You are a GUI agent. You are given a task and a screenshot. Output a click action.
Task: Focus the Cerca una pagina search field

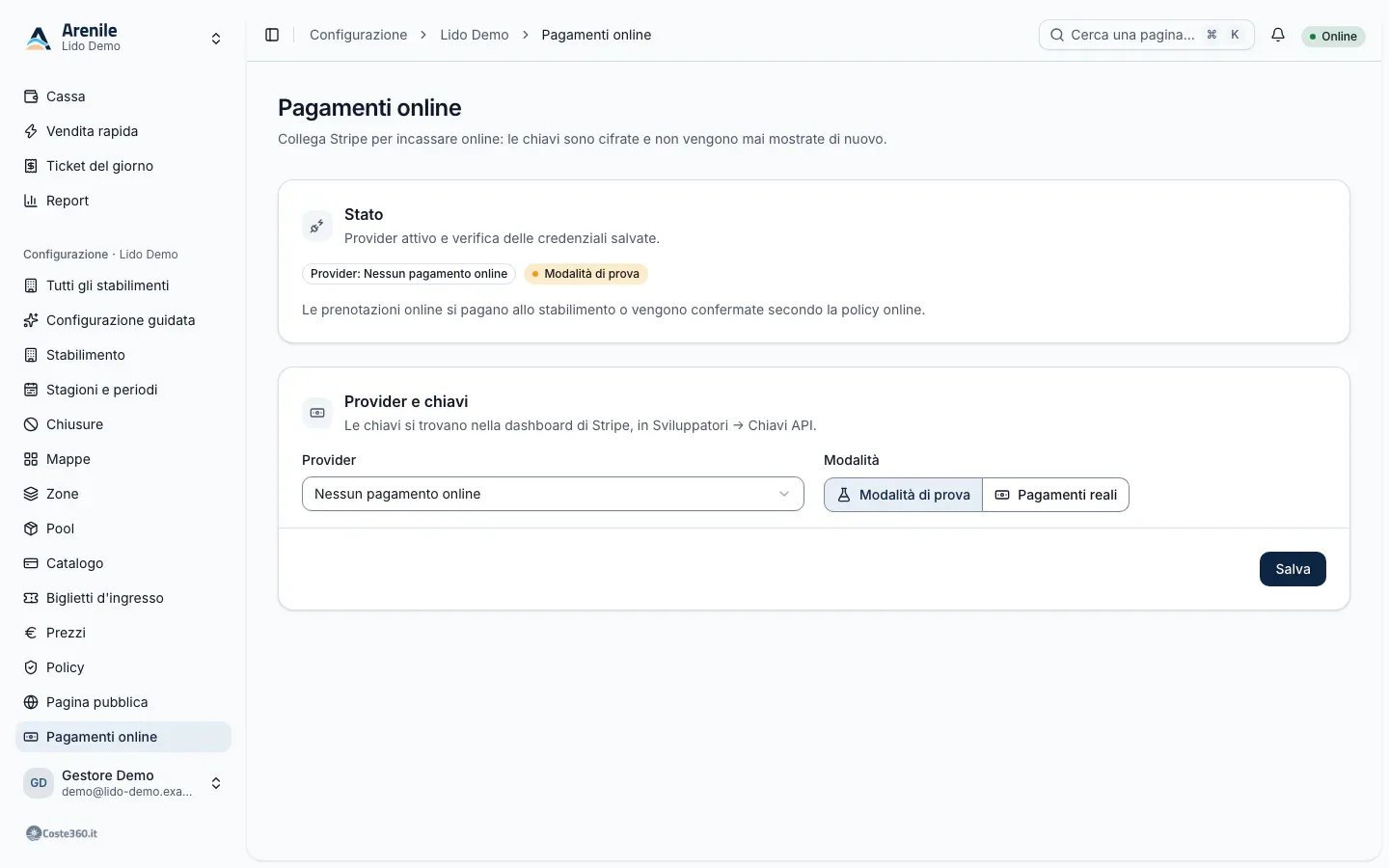1147,35
